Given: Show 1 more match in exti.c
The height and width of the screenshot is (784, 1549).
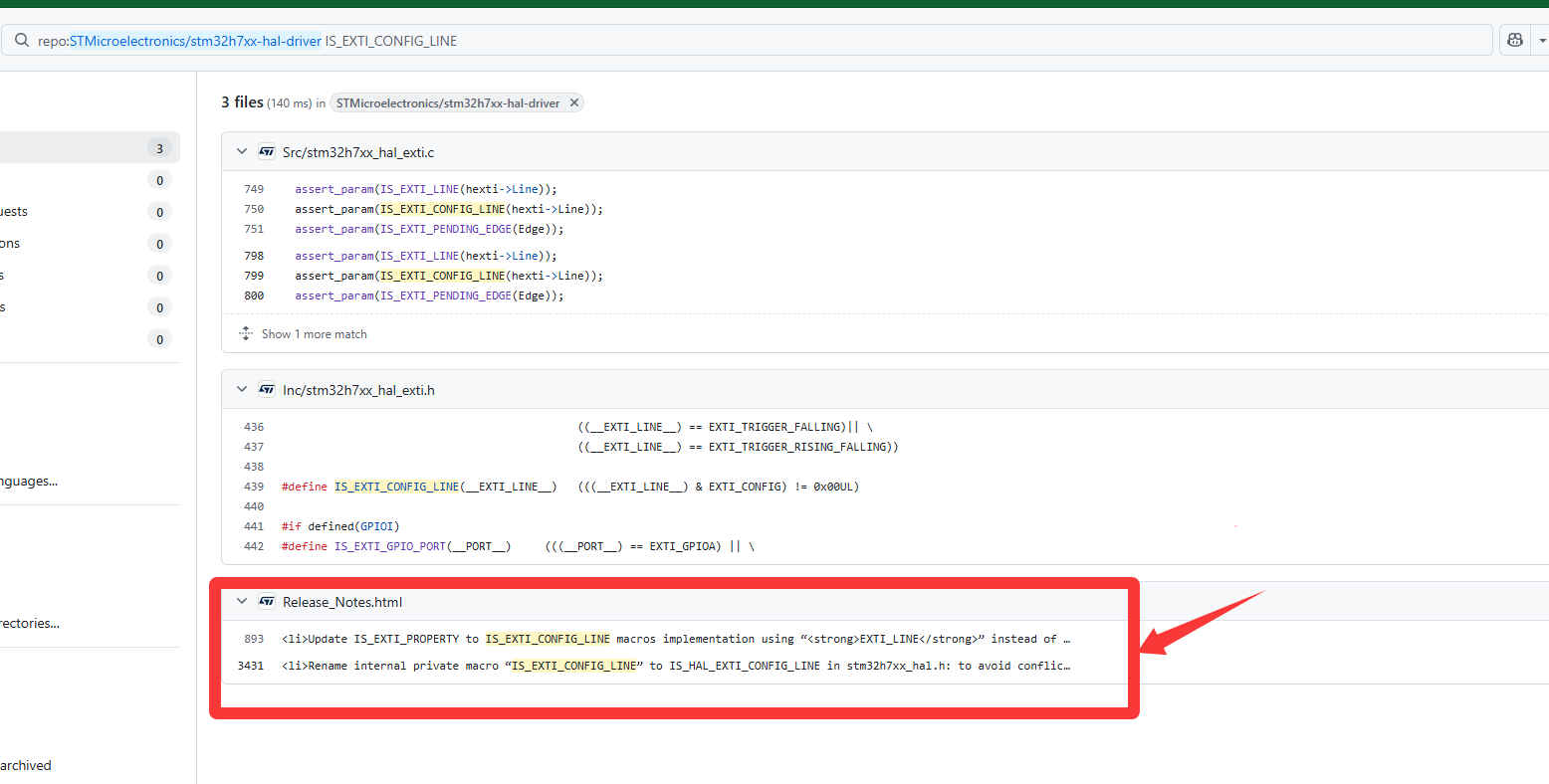Looking at the screenshot, I should pos(314,334).
